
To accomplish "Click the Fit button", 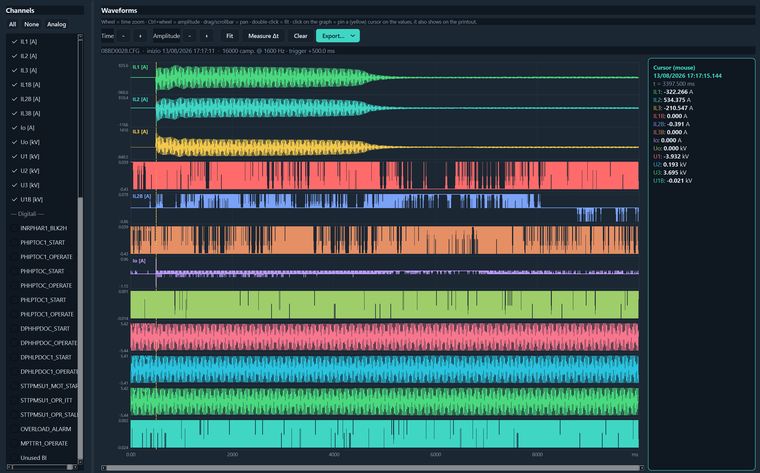I will (230, 36).
